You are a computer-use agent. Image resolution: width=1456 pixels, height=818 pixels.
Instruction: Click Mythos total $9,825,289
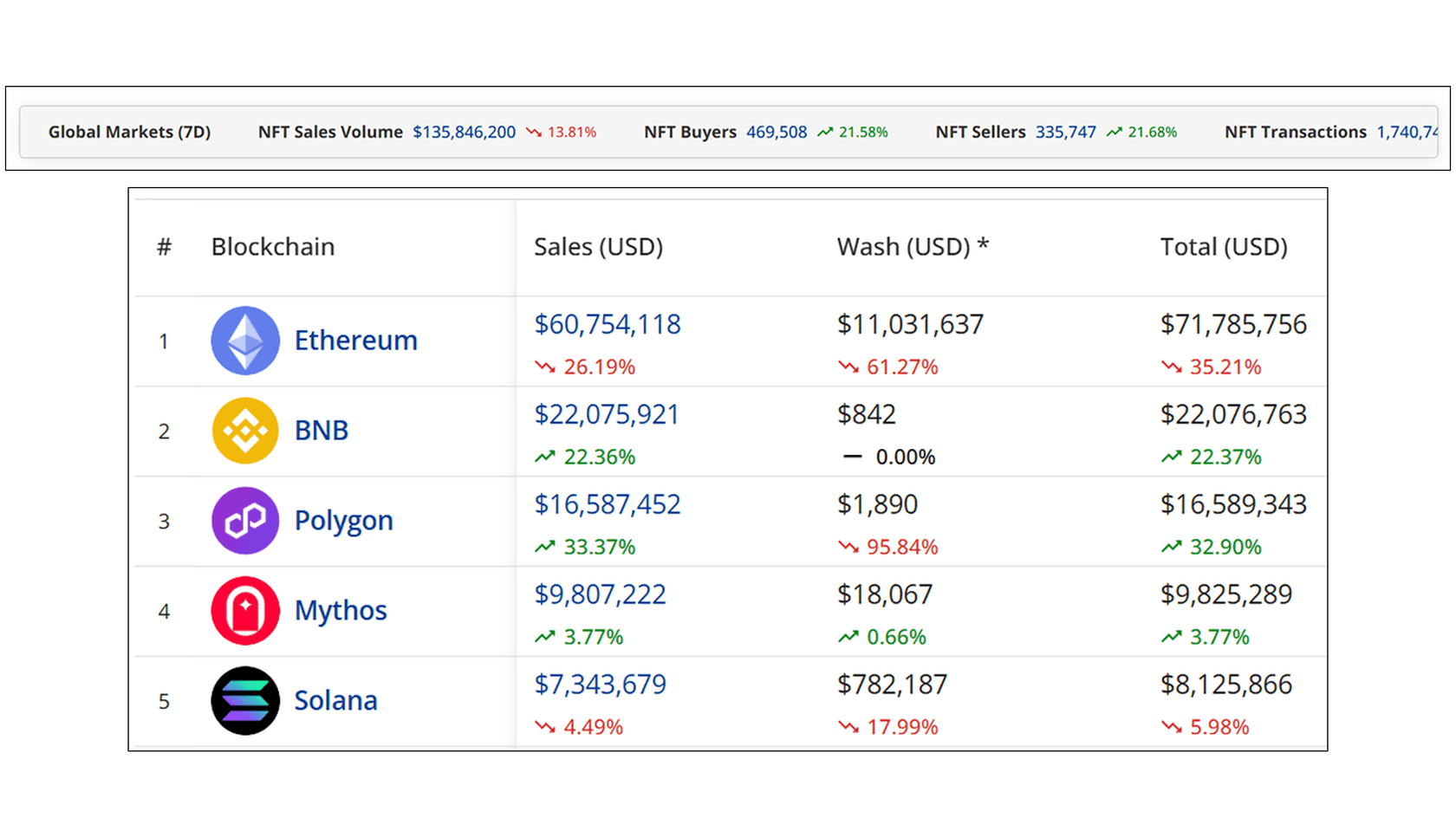(x=1226, y=595)
